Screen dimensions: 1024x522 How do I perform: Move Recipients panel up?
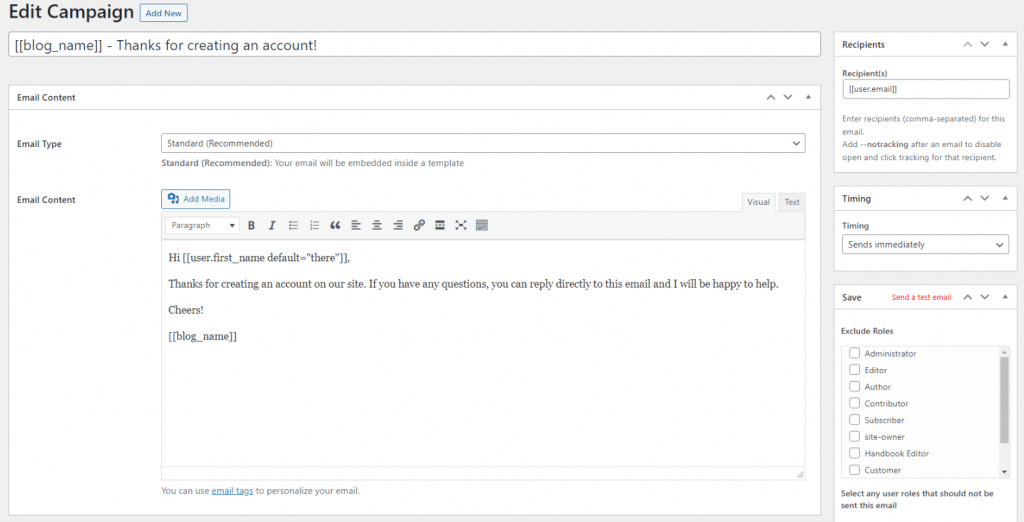coord(968,44)
